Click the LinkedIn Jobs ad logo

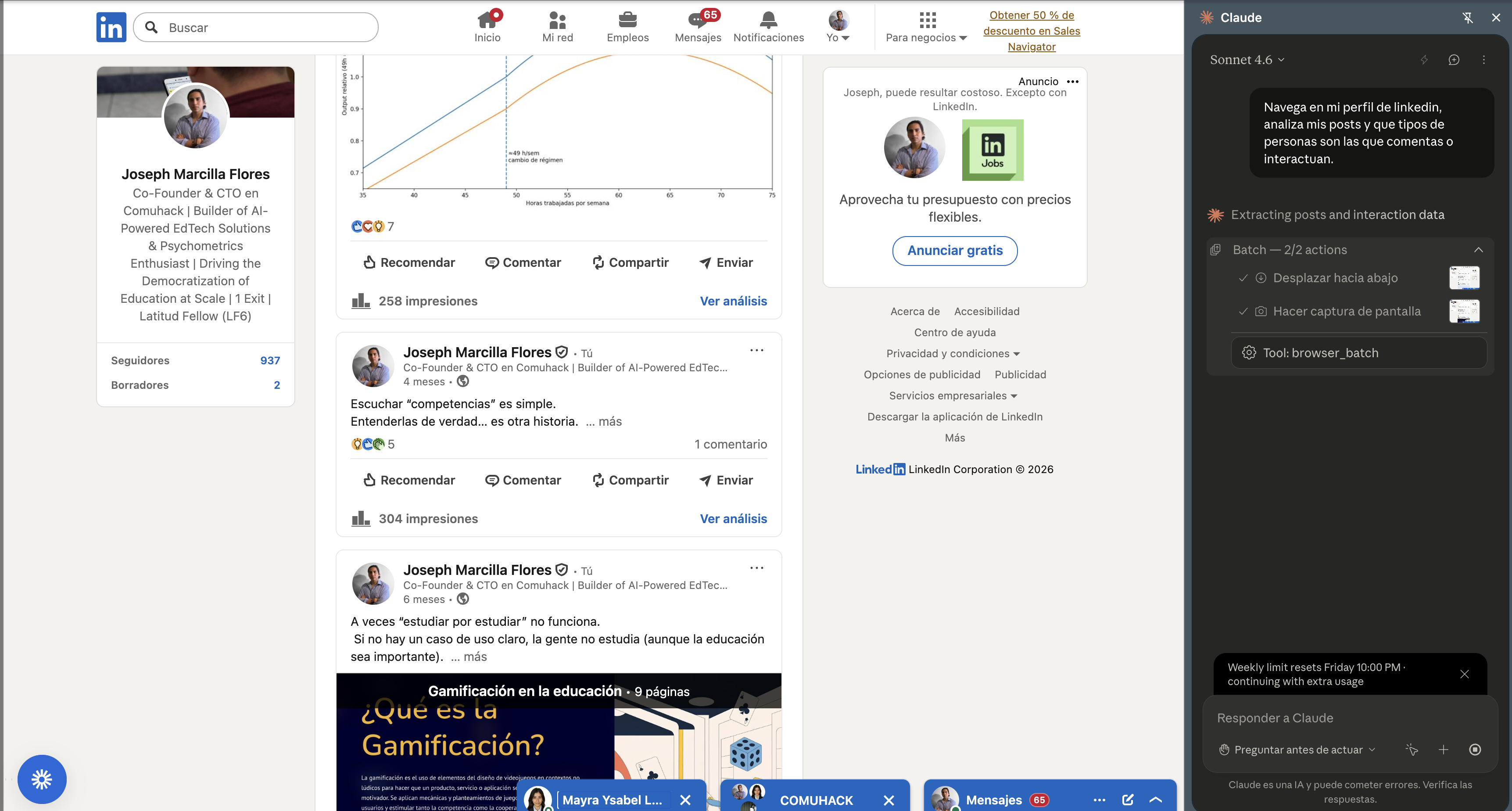tap(992, 150)
